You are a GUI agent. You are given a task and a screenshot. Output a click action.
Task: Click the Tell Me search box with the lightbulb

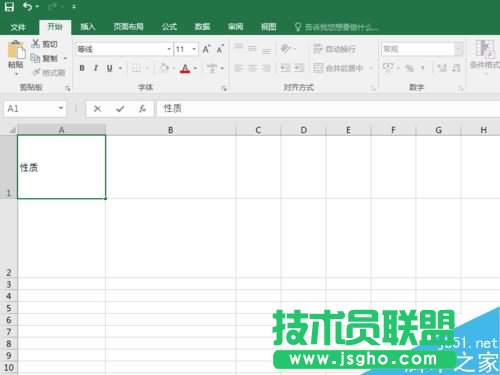[x=337, y=27]
